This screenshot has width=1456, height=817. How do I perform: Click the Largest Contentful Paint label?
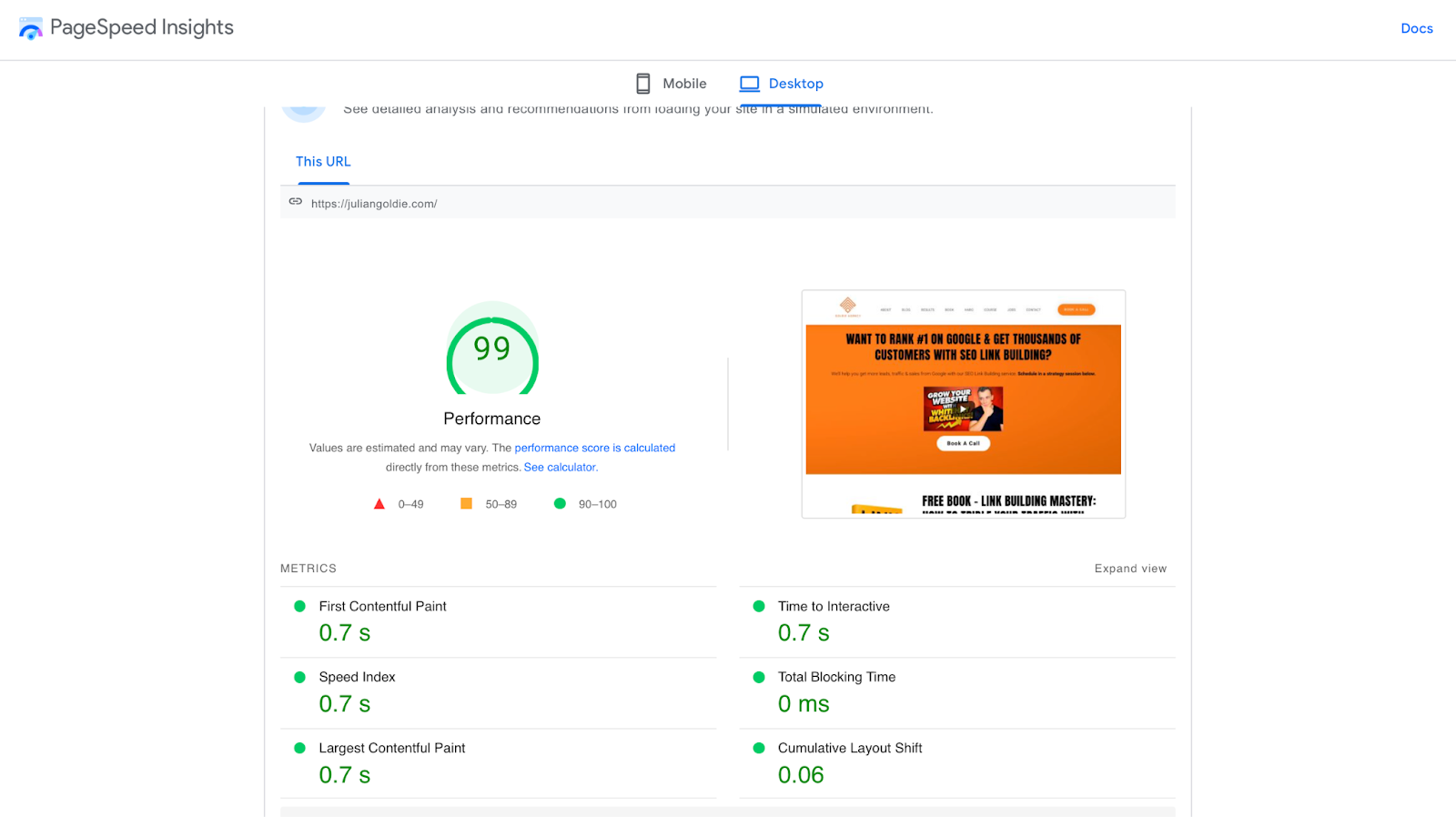[x=392, y=748]
